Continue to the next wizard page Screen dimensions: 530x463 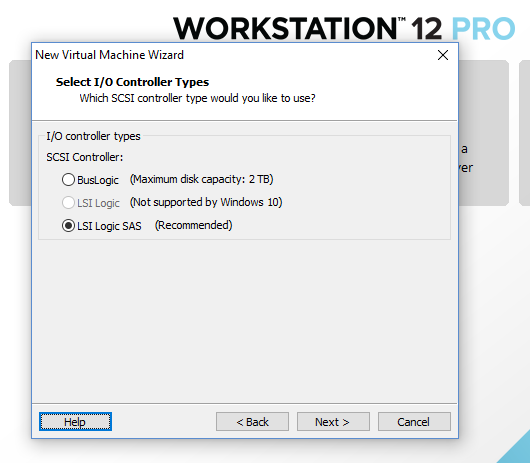click(x=333, y=421)
